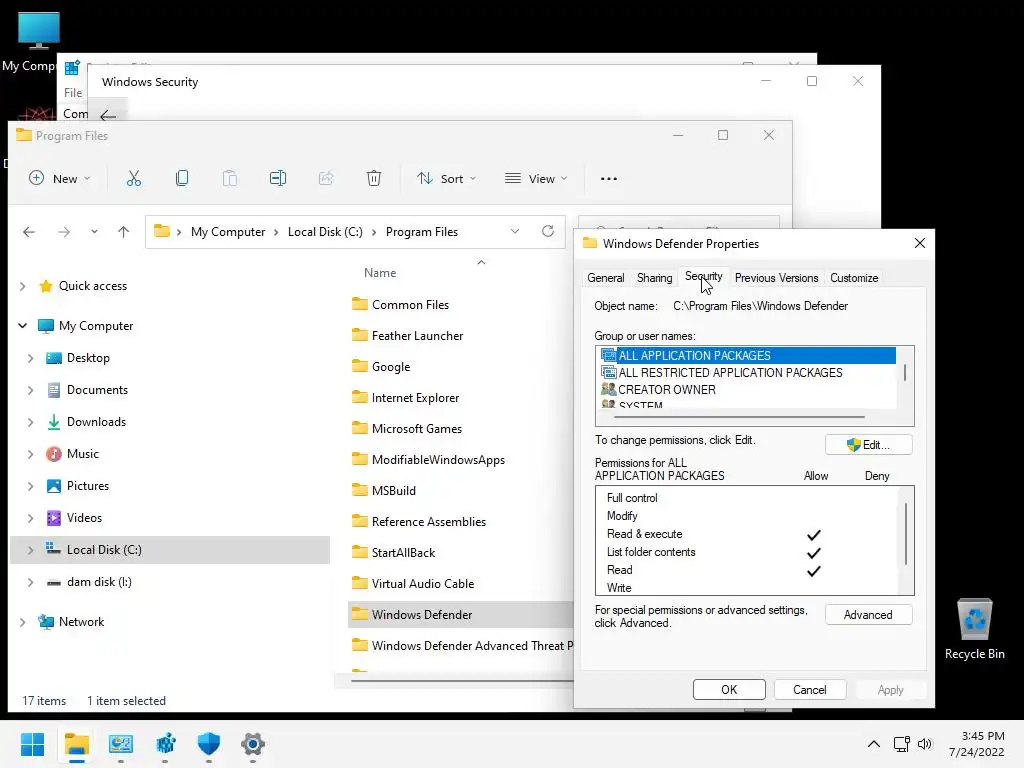Open the Sort options dropdown
Viewport: 1024px width, 768px height.
[x=447, y=178]
